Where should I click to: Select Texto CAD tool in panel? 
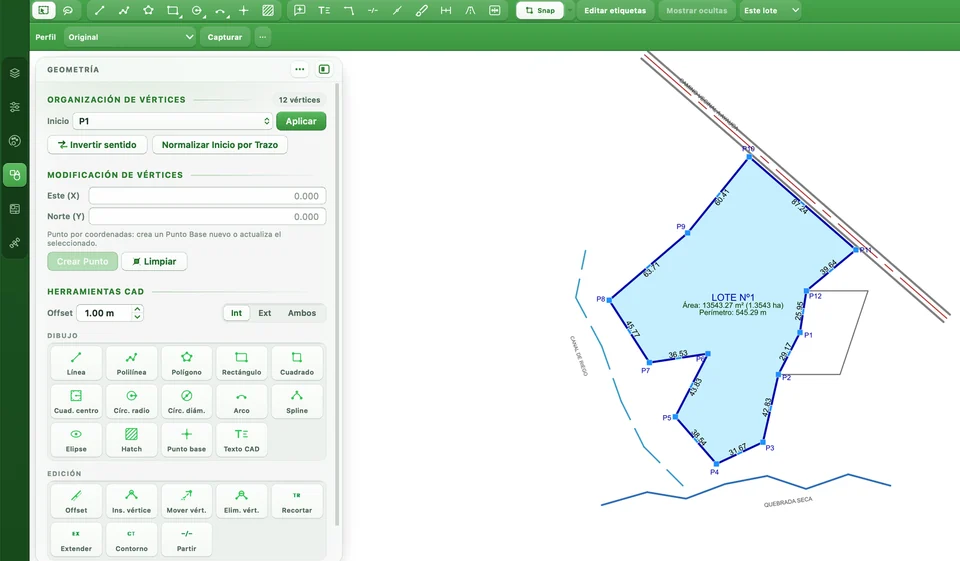(241, 440)
